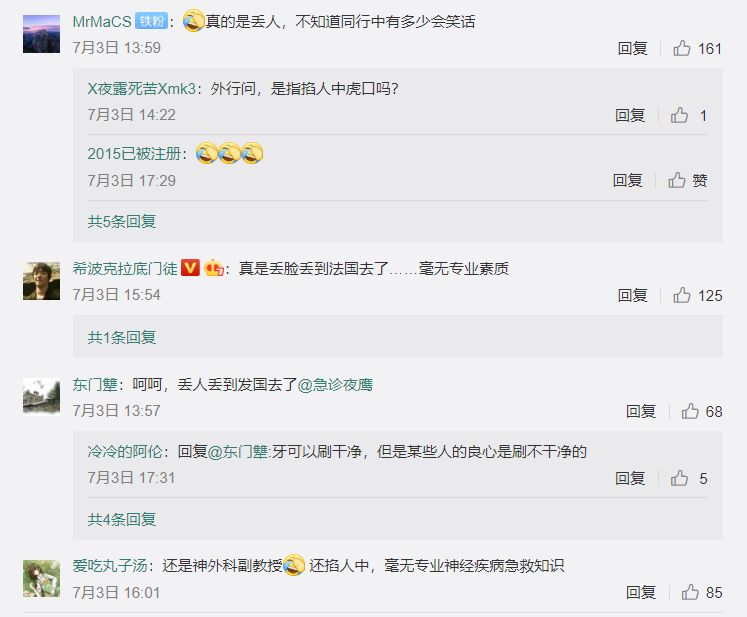
Task: Like 冷冷的阿伦's reply with 5 likes
Action: (x=679, y=478)
